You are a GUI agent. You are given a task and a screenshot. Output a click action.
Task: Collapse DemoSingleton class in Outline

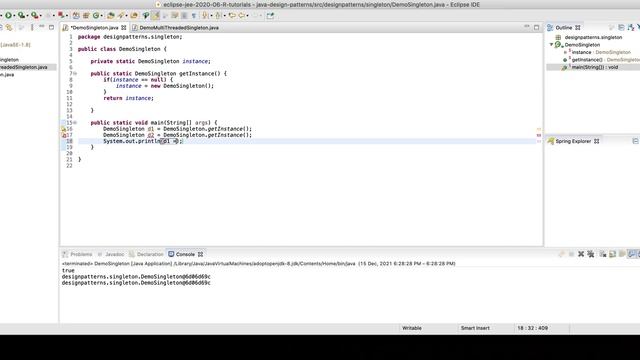click(551, 44)
